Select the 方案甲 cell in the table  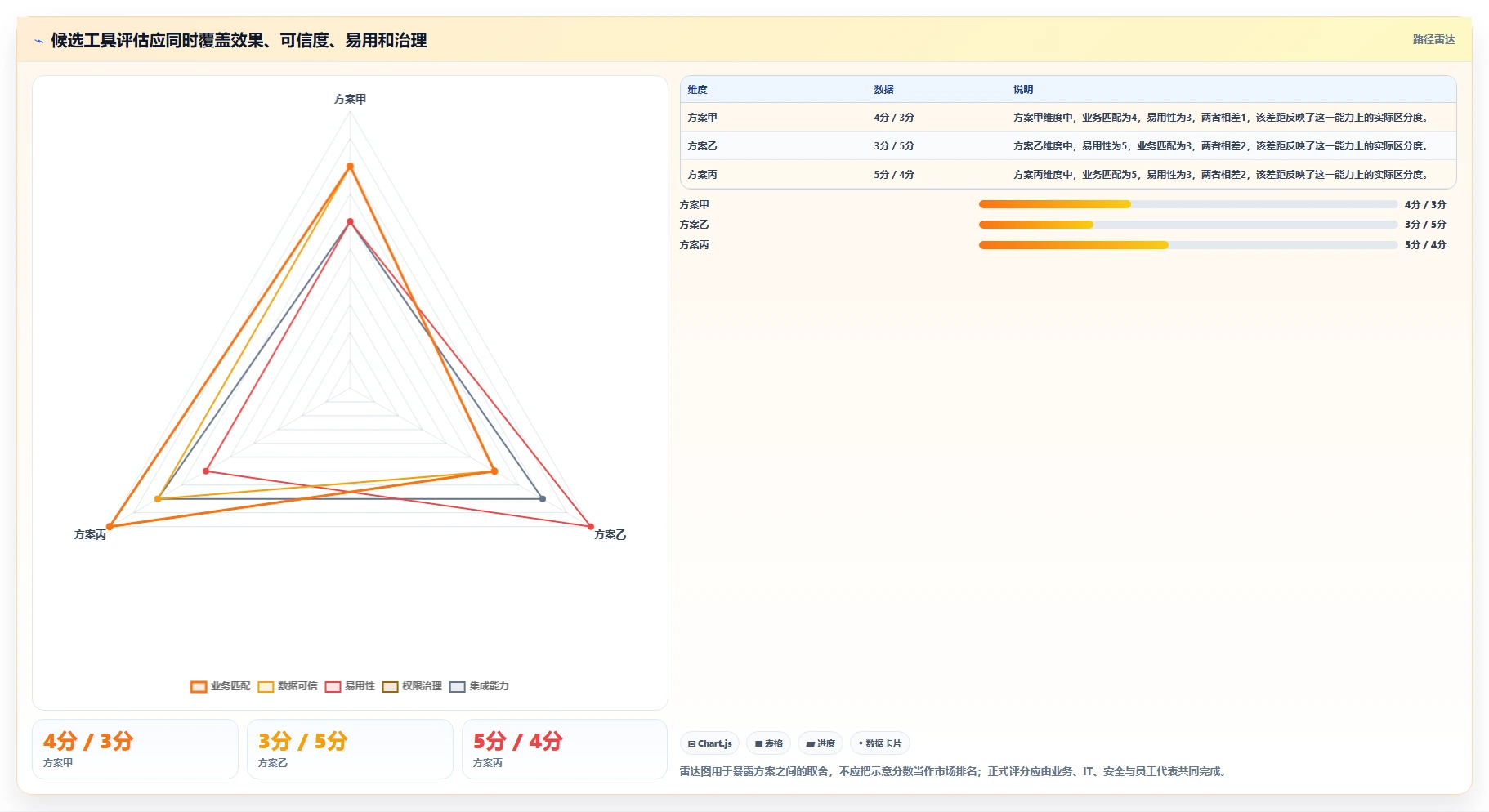pos(702,118)
